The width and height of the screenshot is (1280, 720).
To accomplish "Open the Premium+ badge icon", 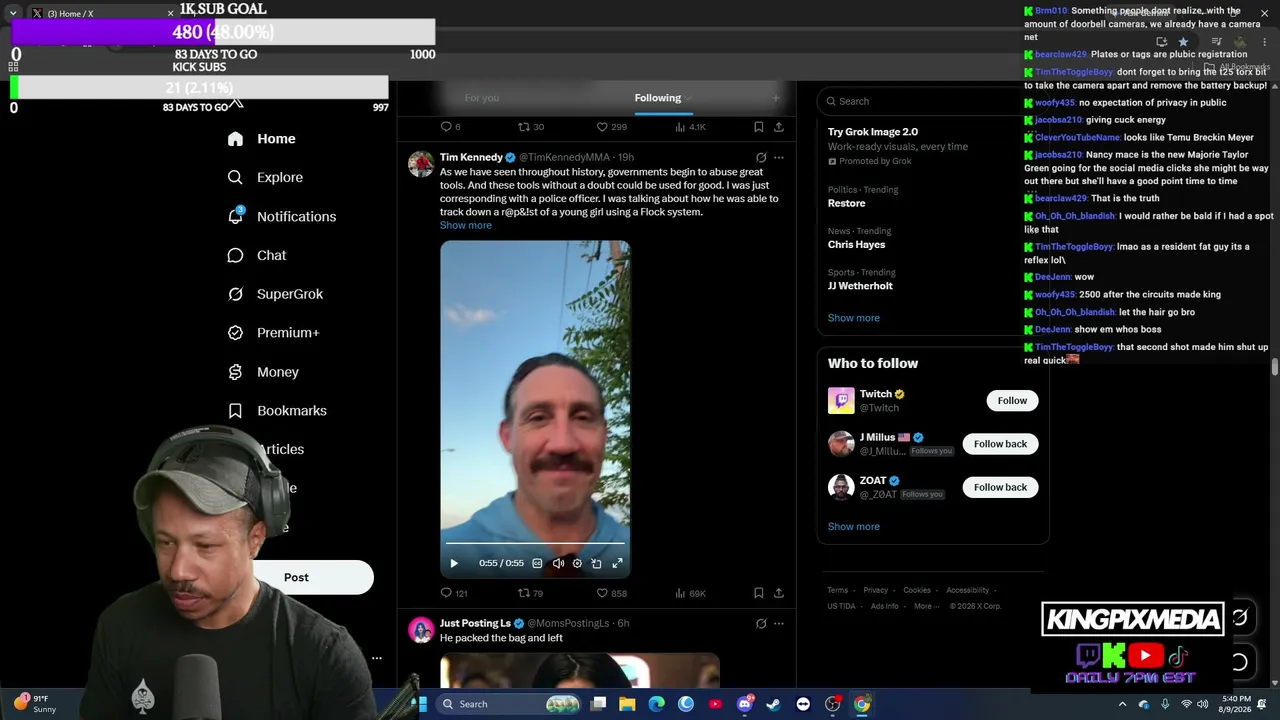I will point(235,333).
